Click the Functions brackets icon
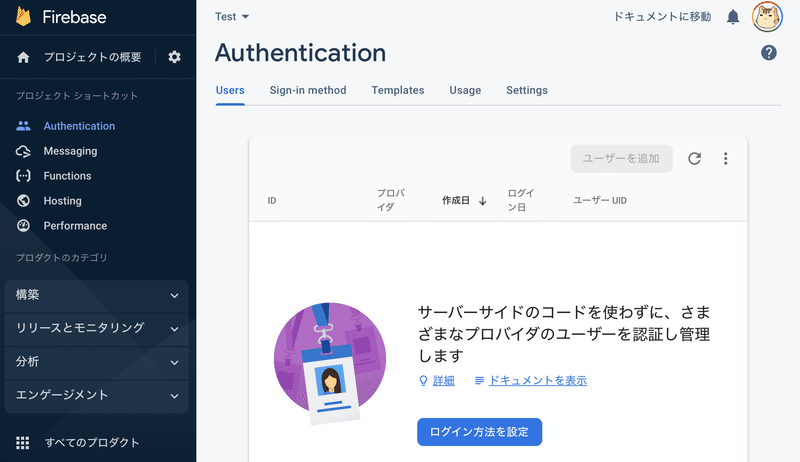The image size is (800, 462). [23, 176]
